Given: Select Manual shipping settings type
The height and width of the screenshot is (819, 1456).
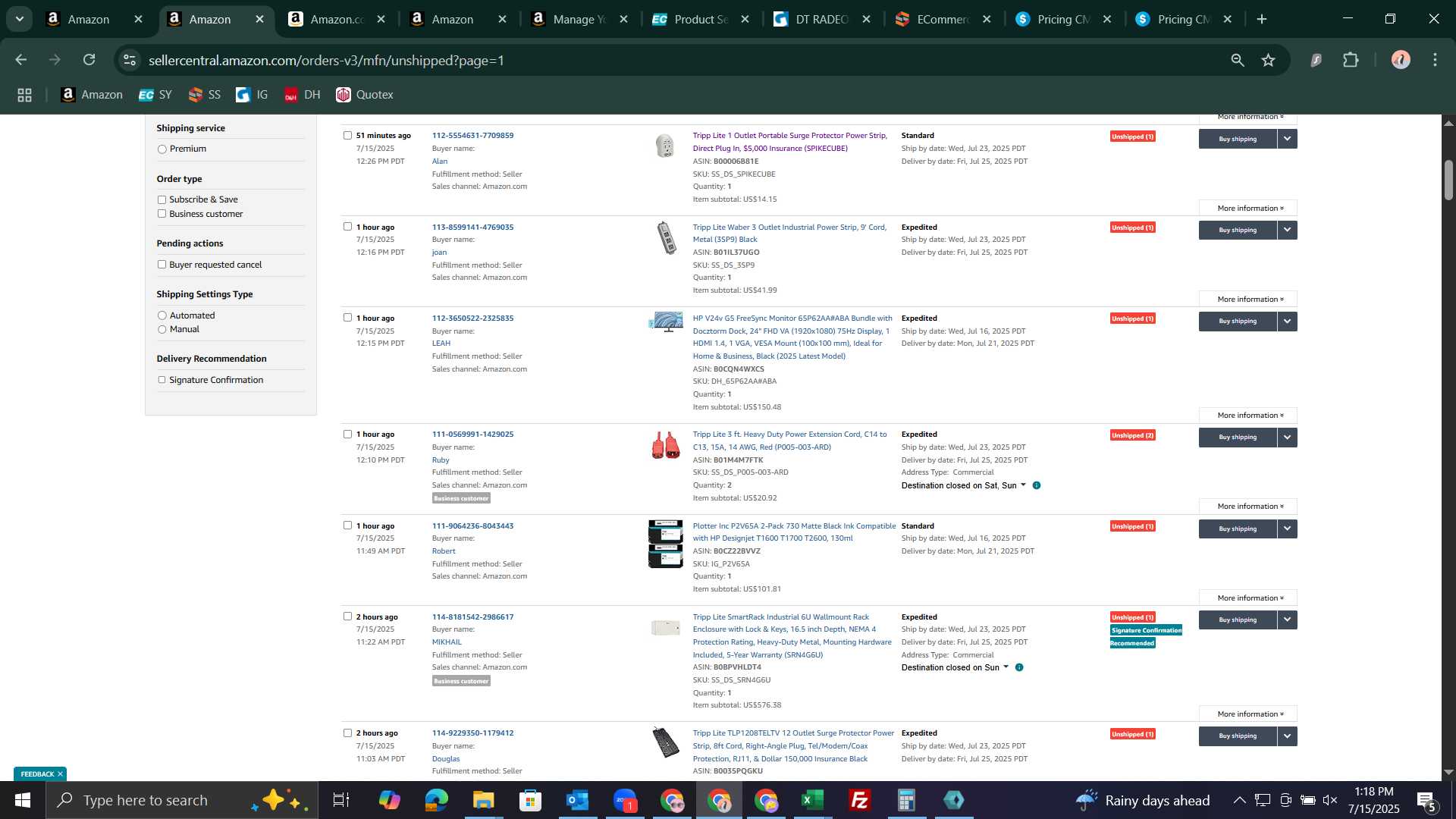Looking at the screenshot, I should (162, 330).
